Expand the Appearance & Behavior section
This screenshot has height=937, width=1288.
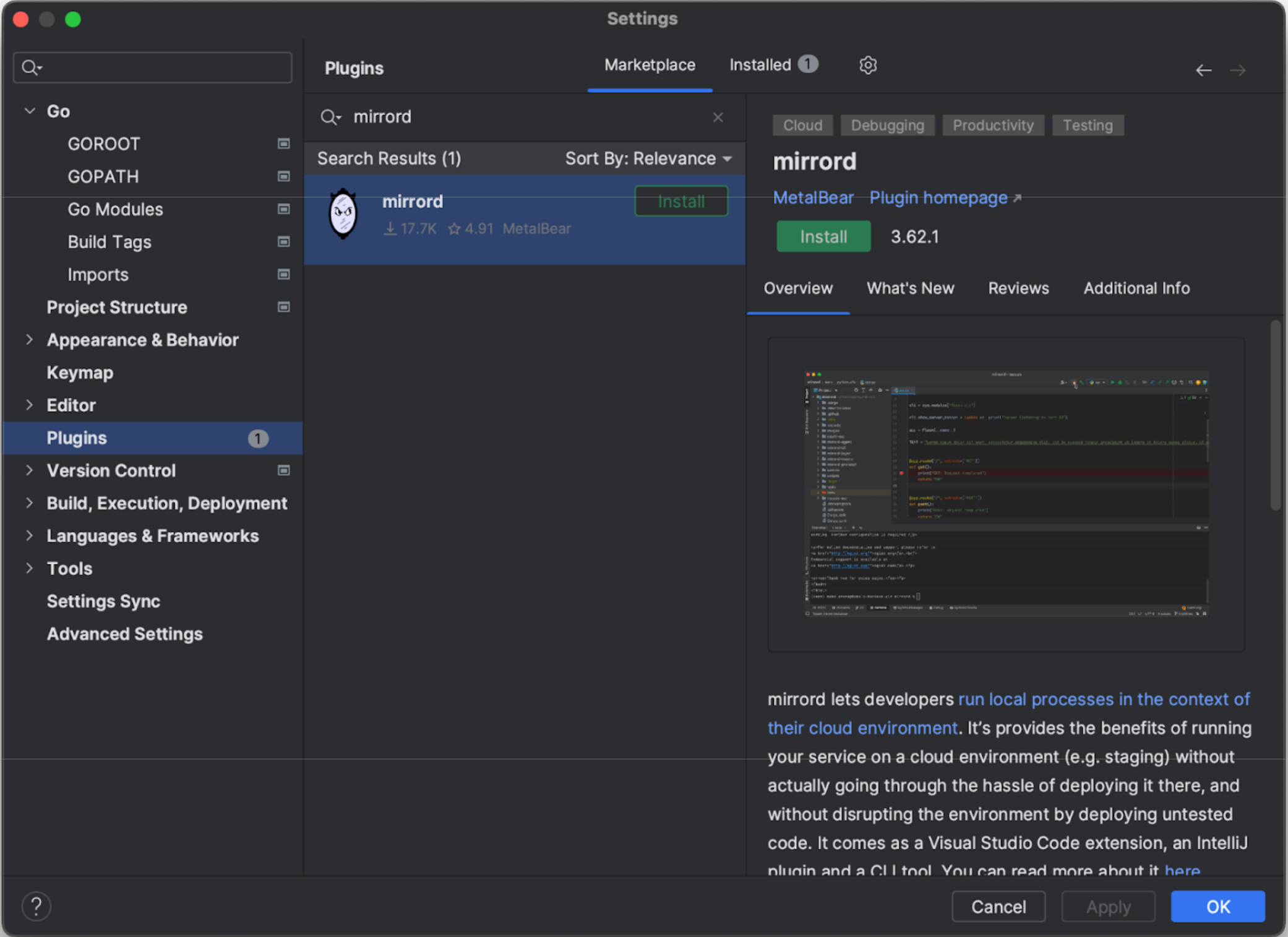[x=29, y=339]
